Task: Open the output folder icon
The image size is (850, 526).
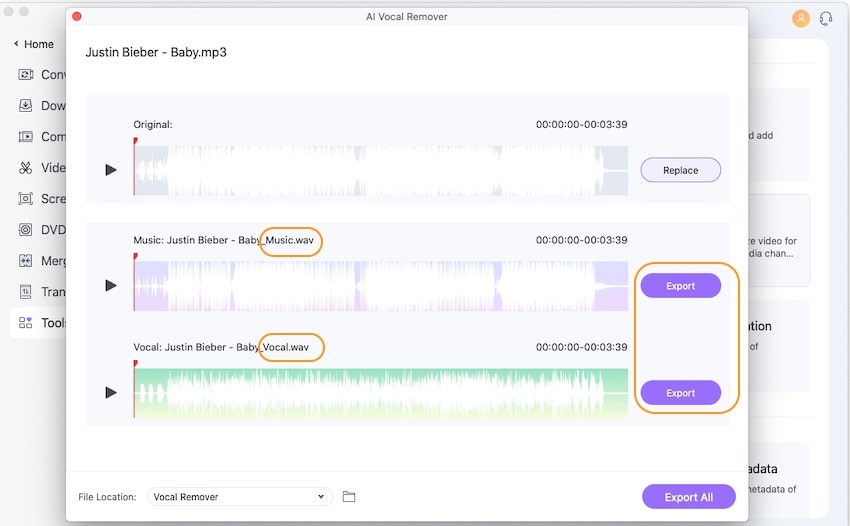Action: click(349, 497)
